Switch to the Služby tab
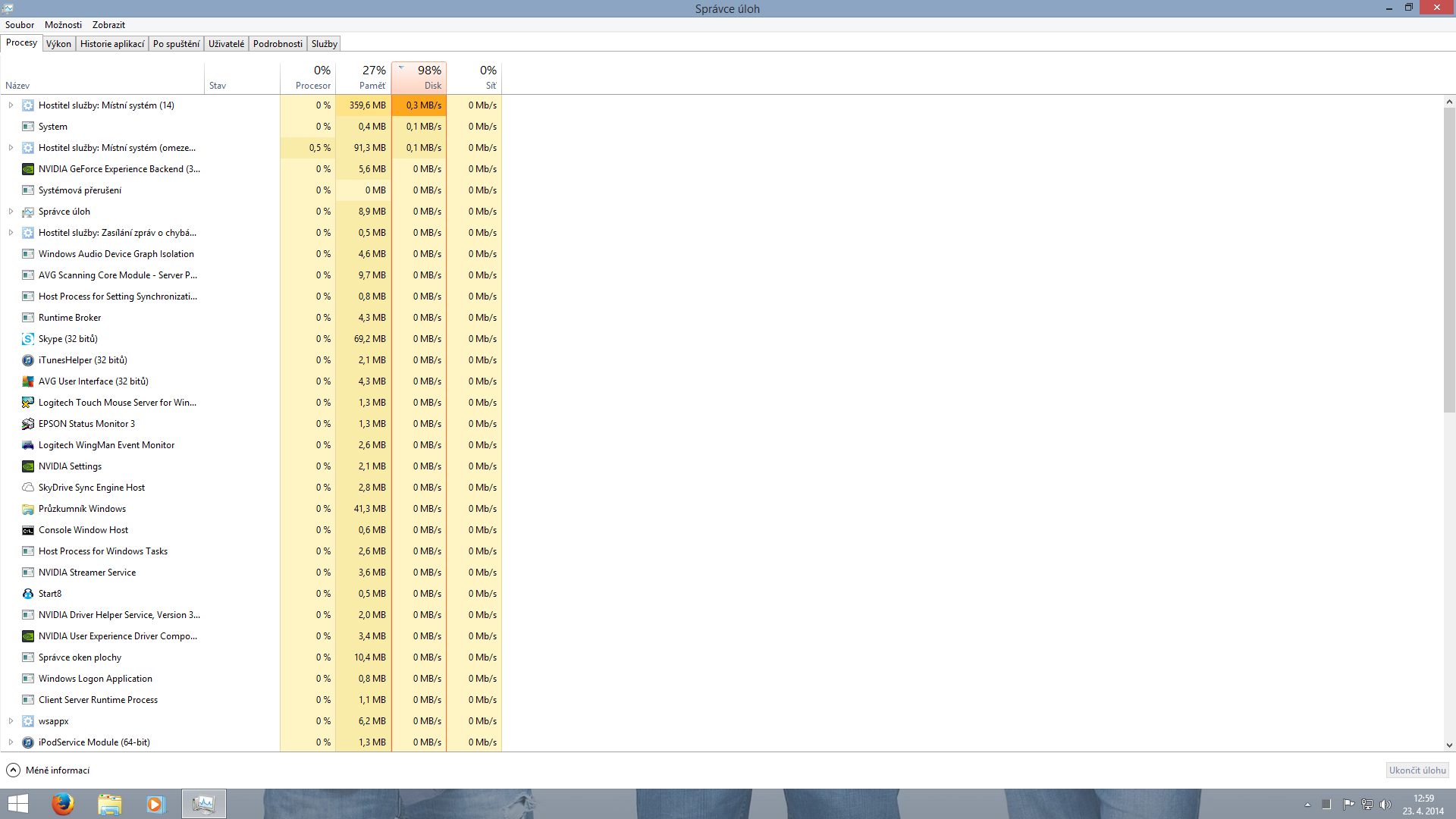Screen dimensions: 1456x819 click(x=324, y=44)
